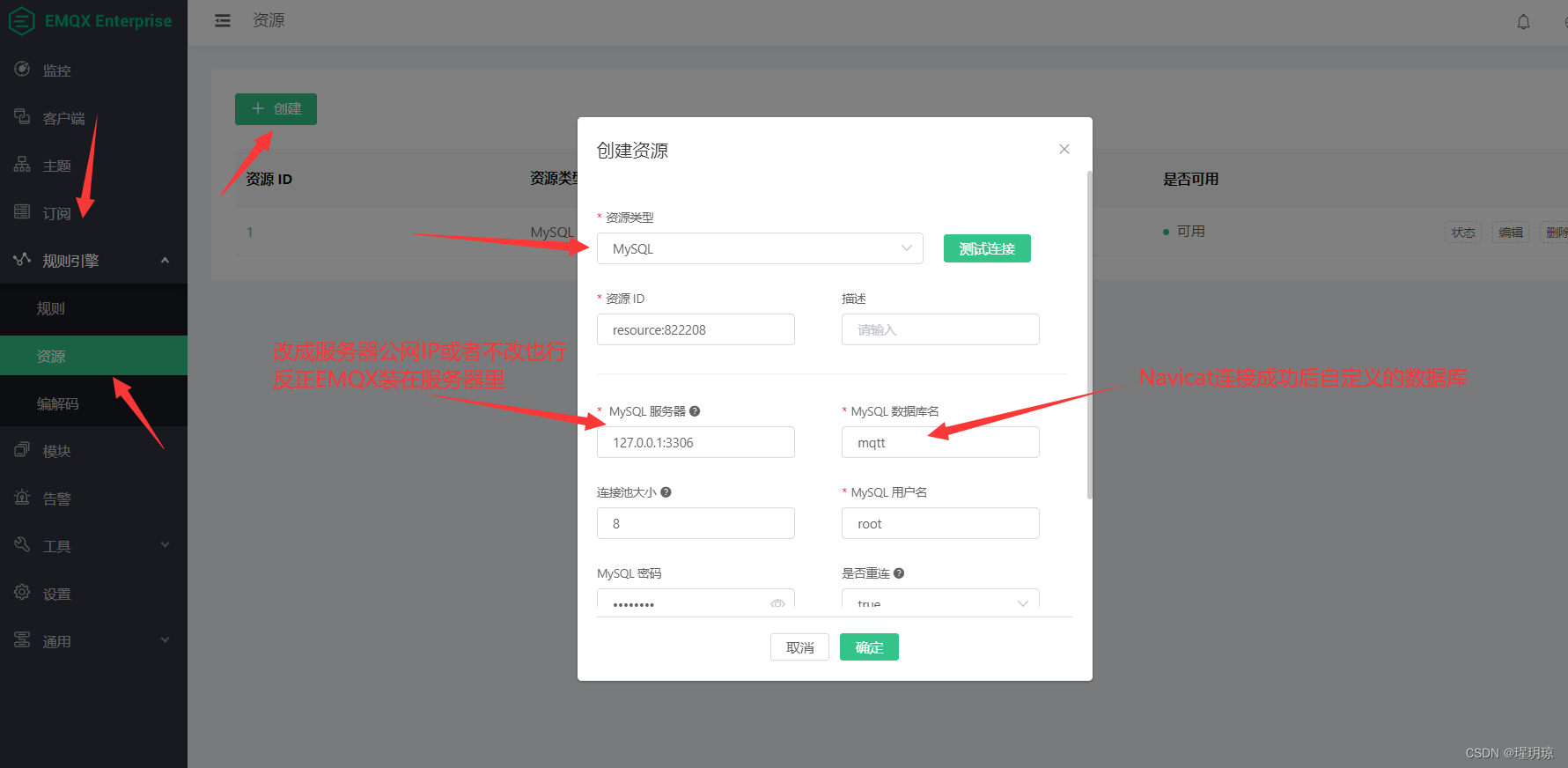Click the 资源 ID column header

tap(269, 179)
